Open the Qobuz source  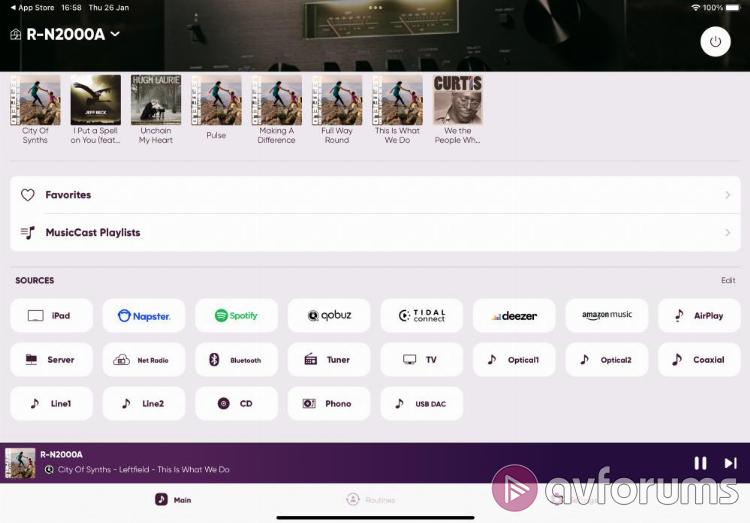point(329,316)
